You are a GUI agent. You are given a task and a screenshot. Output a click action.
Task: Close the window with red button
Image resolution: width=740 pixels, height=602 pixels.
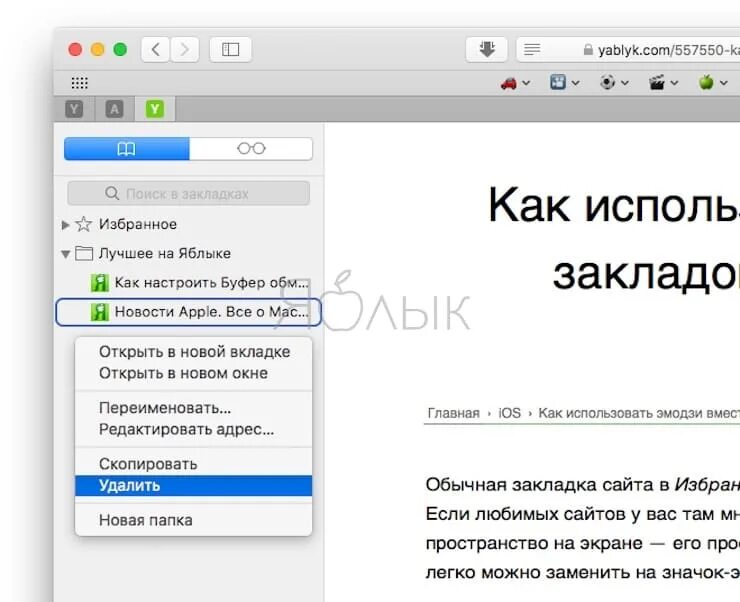click(75, 50)
